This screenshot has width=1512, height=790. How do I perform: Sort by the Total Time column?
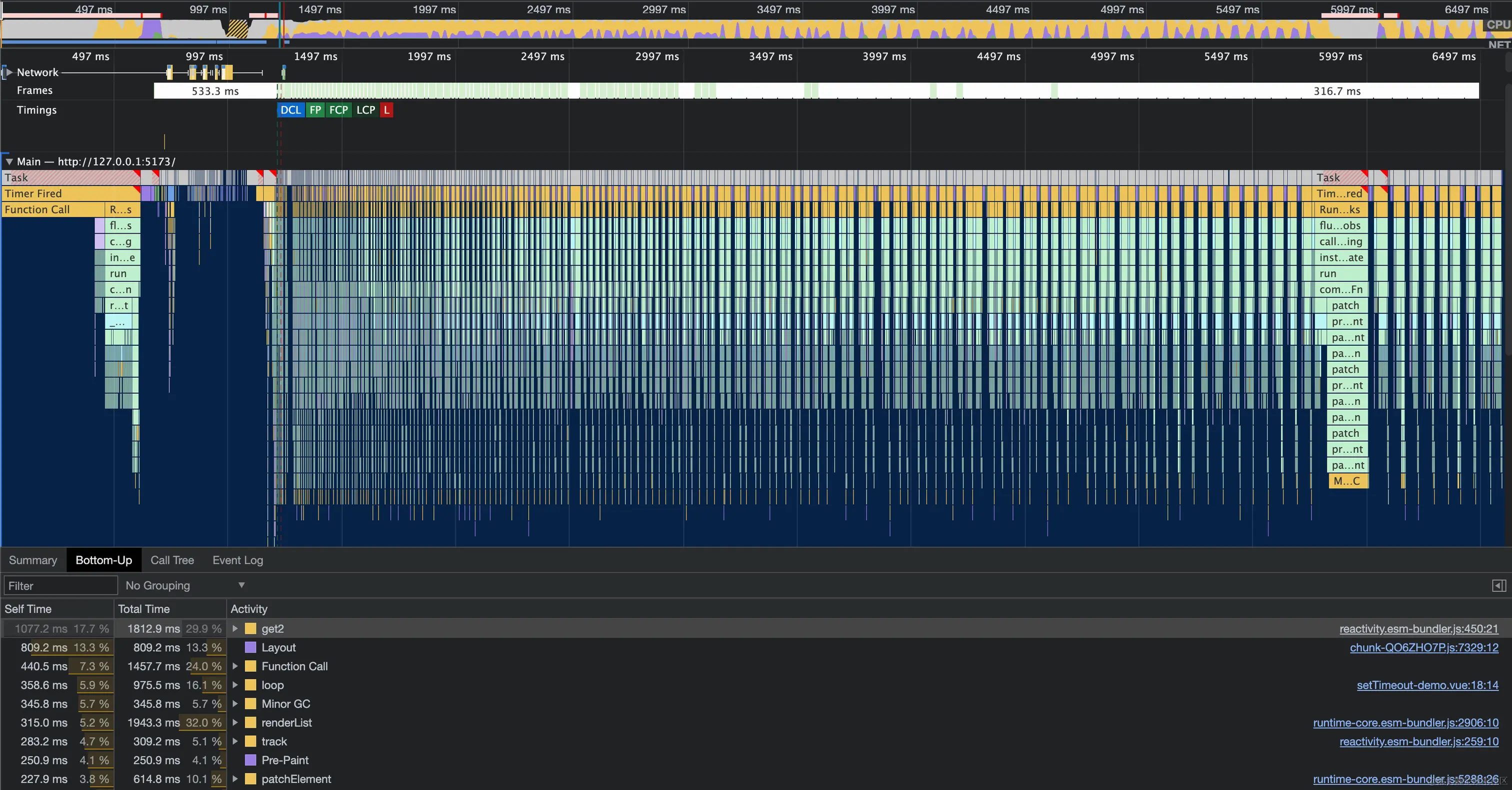(x=170, y=608)
